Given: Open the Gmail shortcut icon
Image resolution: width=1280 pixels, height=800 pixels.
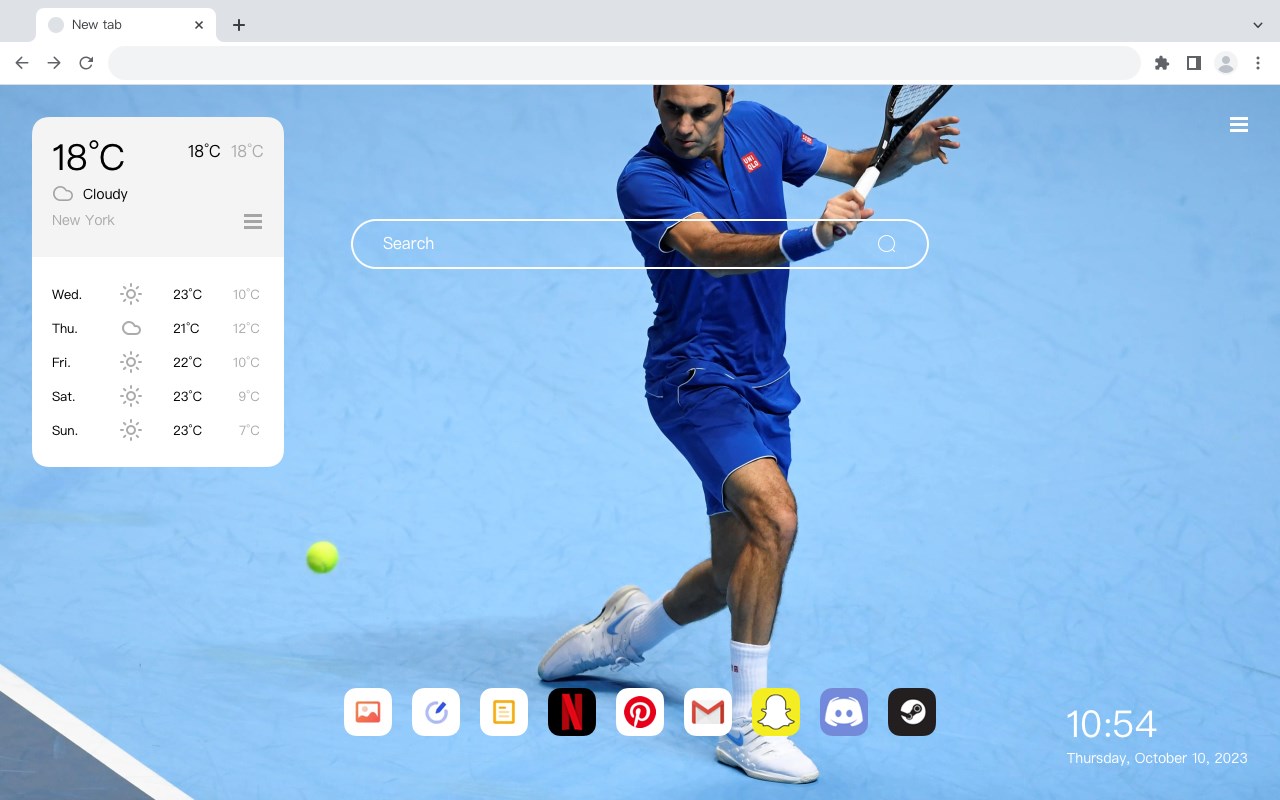Looking at the screenshot, I should (x=708, y=712).
